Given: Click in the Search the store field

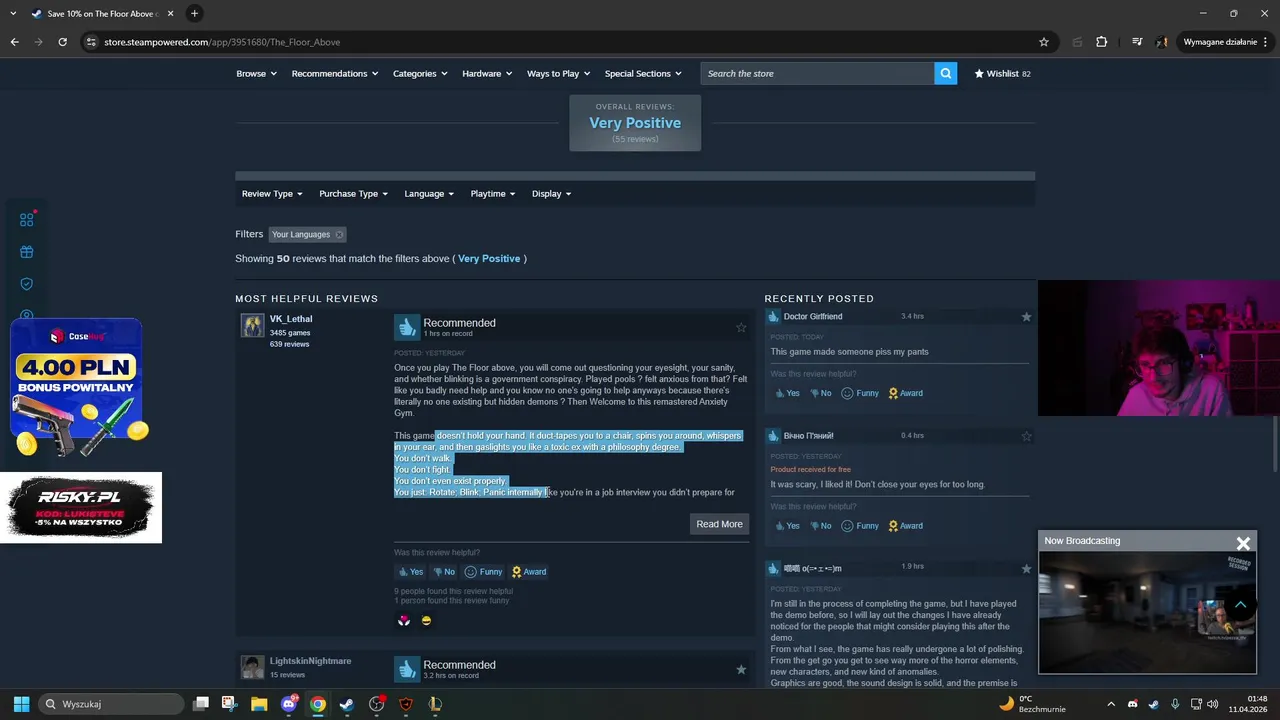Looking at the screenshot, I should (x=817, y=73).
